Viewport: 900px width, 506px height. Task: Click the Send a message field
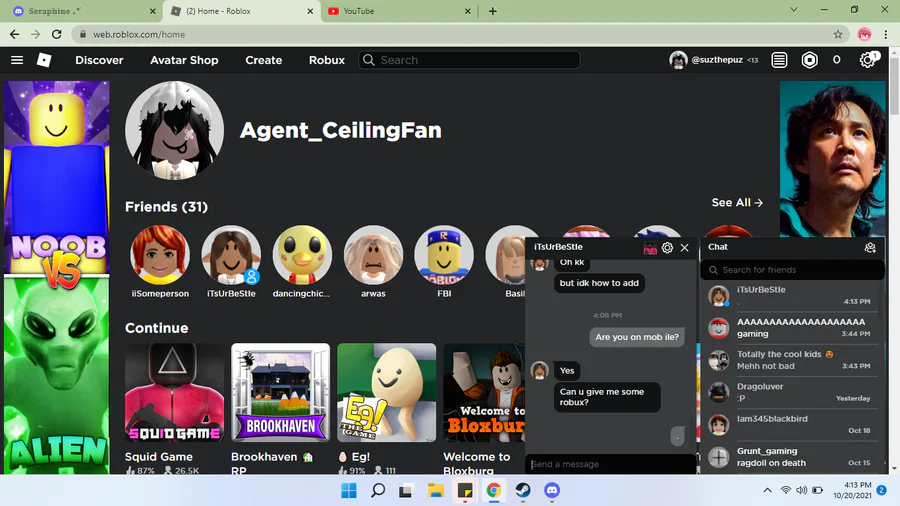(611, 464)
